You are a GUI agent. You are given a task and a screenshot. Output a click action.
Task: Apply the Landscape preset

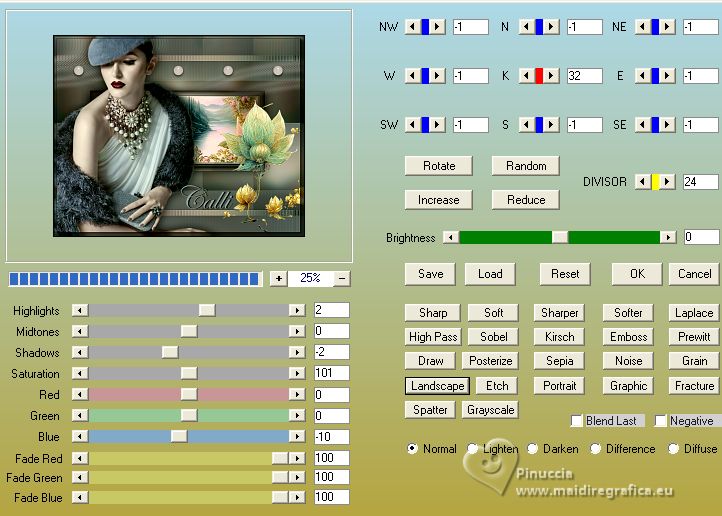(437, 386)
